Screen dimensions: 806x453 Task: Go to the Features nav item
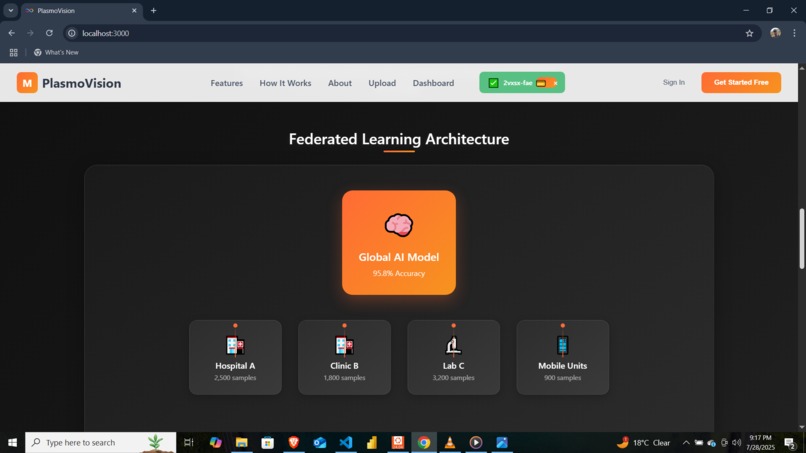pos(227,83)
